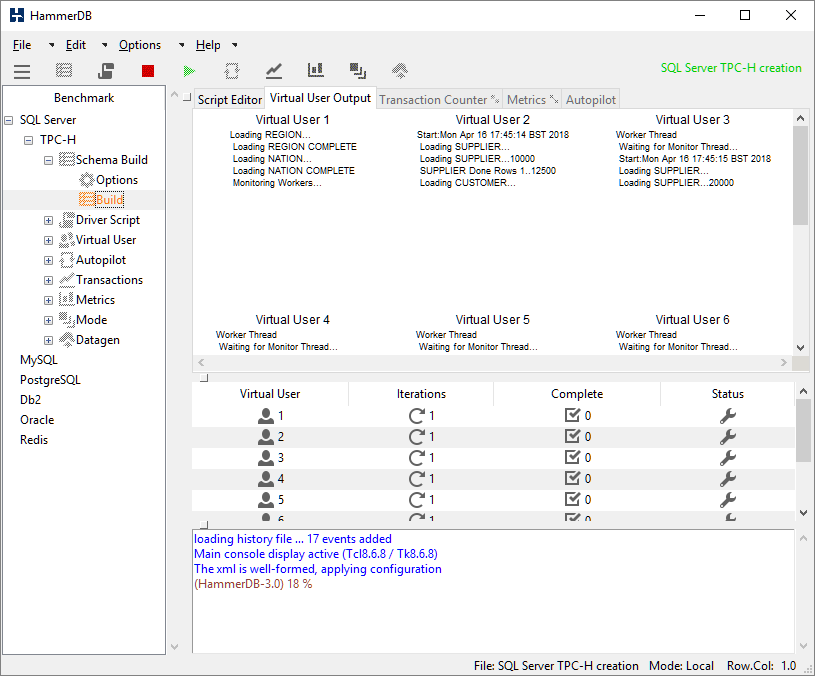Select MySQL in the Benchmark tree
Screen dimensions: 815x676
(38, 360)
